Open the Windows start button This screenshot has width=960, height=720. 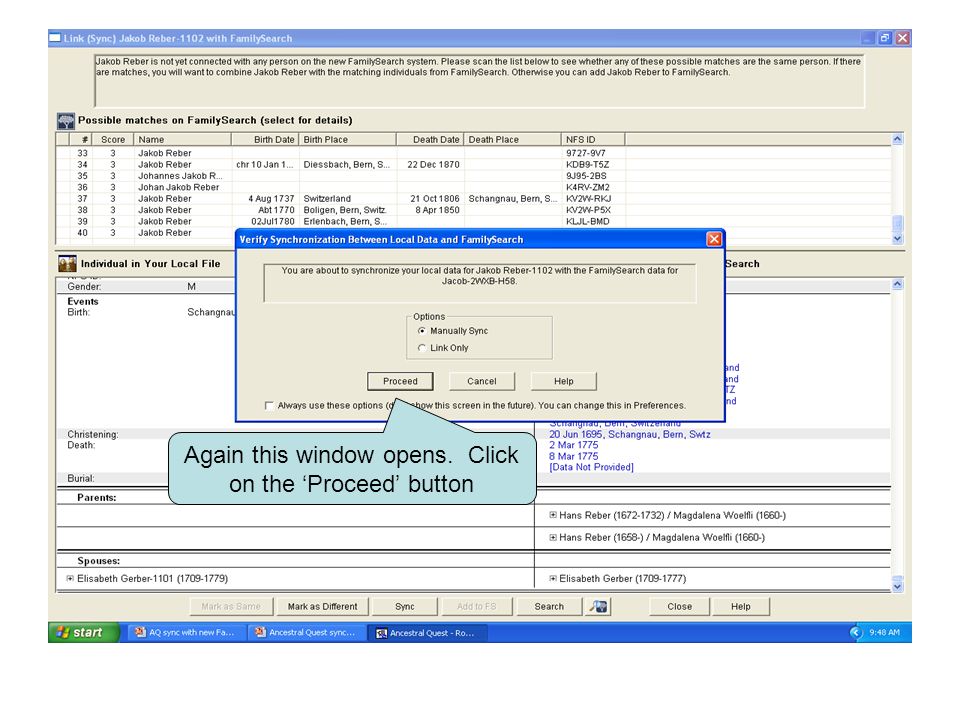point(83,632)
